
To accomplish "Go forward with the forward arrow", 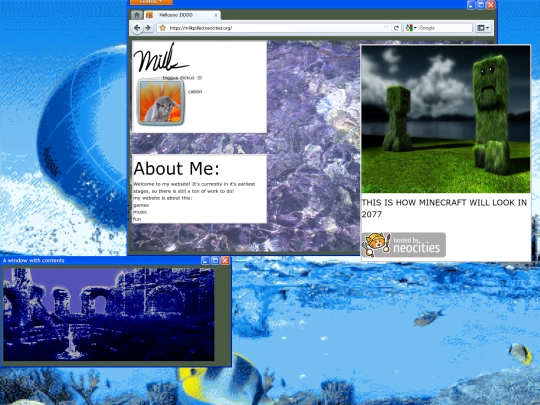I will tap(148, 28).
